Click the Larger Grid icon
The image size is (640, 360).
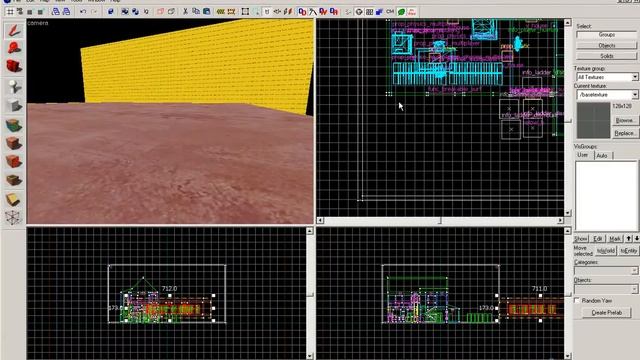coord(40,12)
